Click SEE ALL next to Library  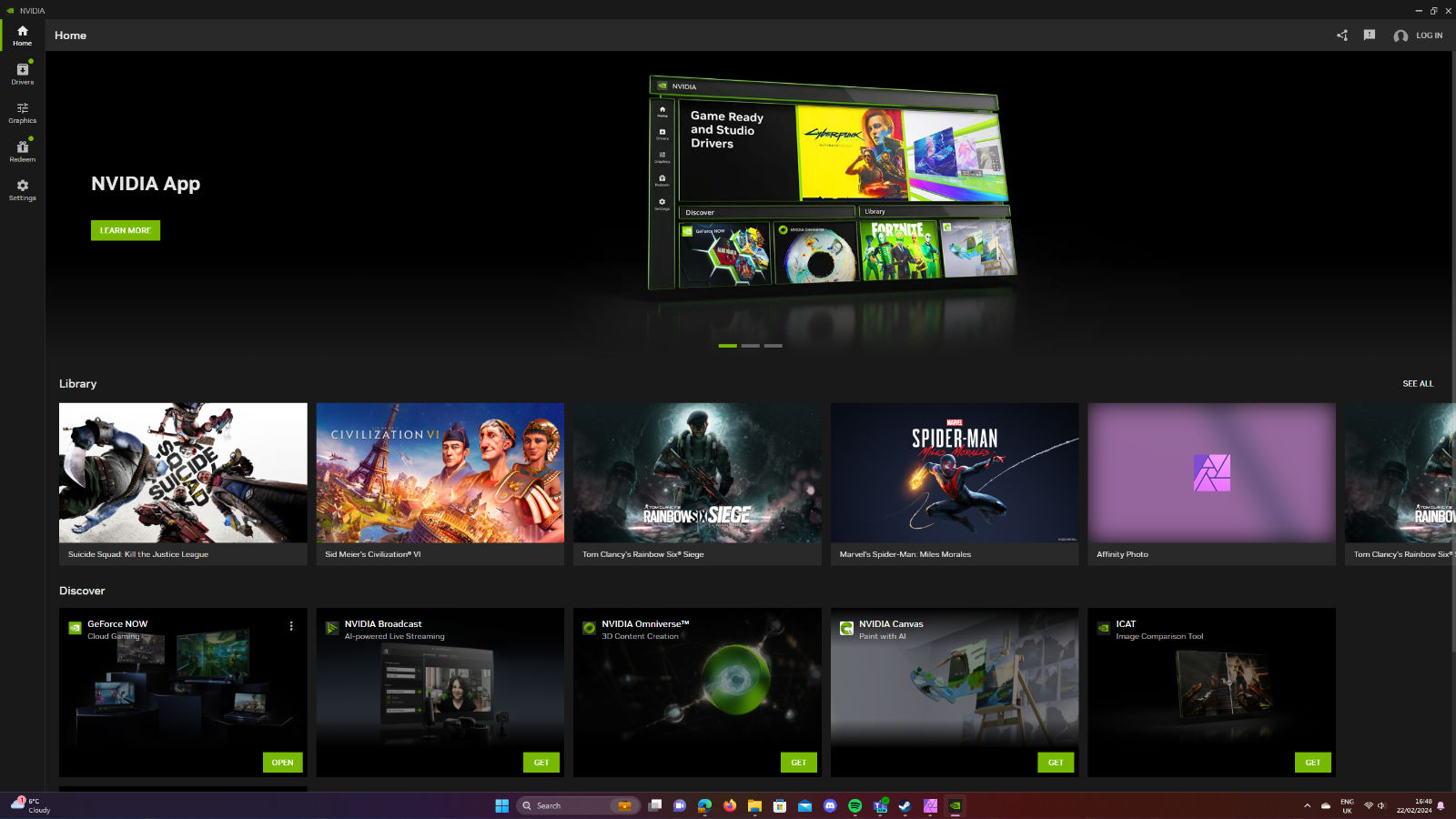click(1419, 383)
